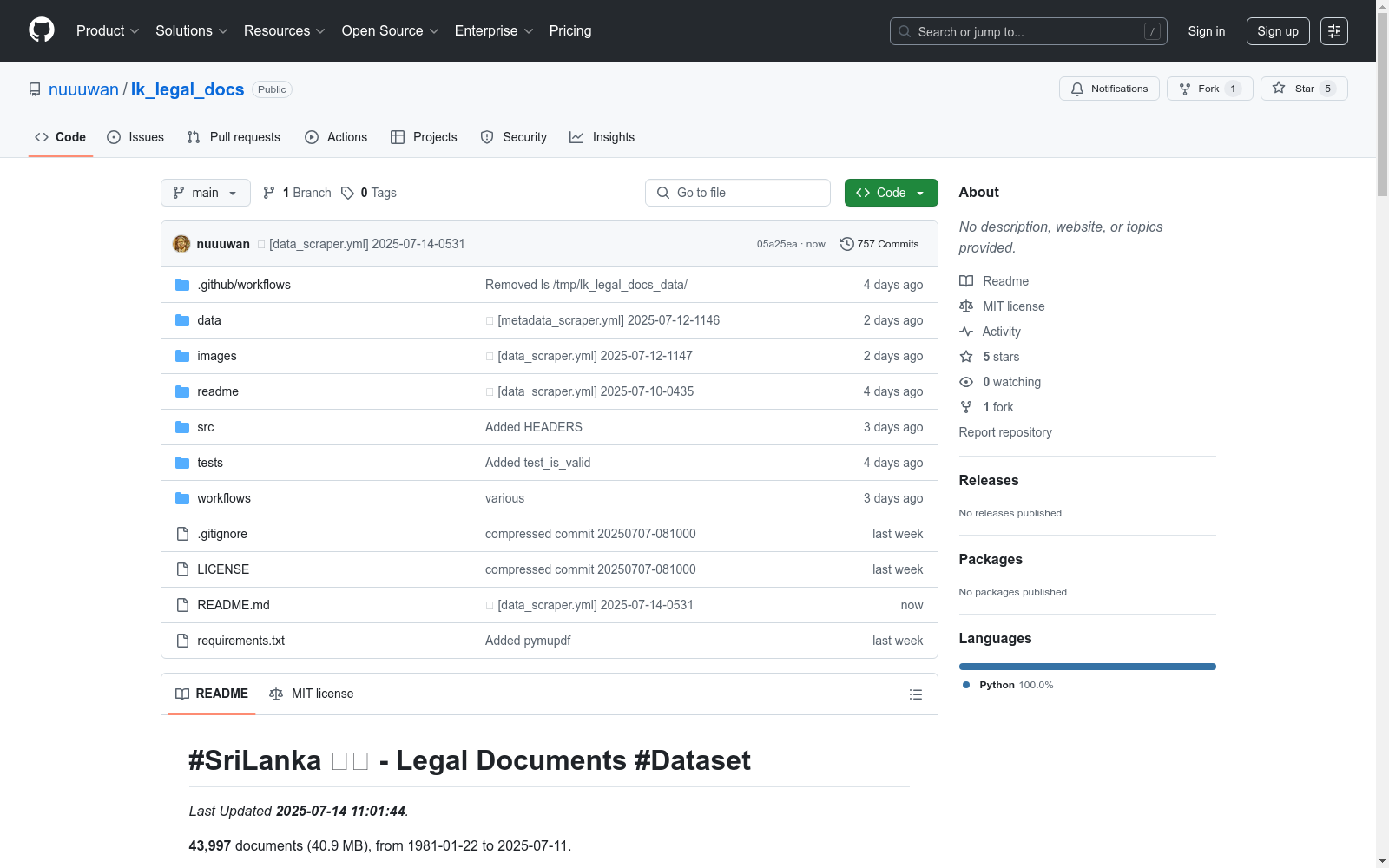Click the README.md file icon
Screen dimensions: 1389x868
(182, 605)
